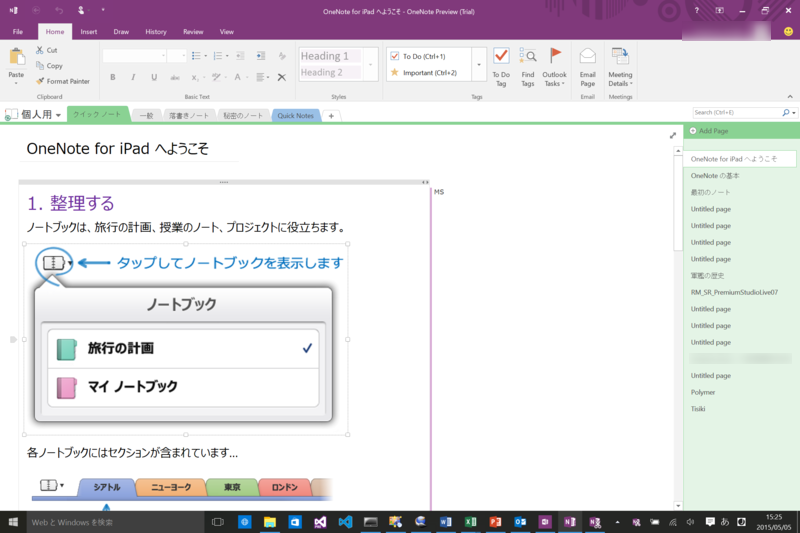Viewport: 800px width, 533px height.
Task: Click the To Do Tag button
Action: pos(501,67)
